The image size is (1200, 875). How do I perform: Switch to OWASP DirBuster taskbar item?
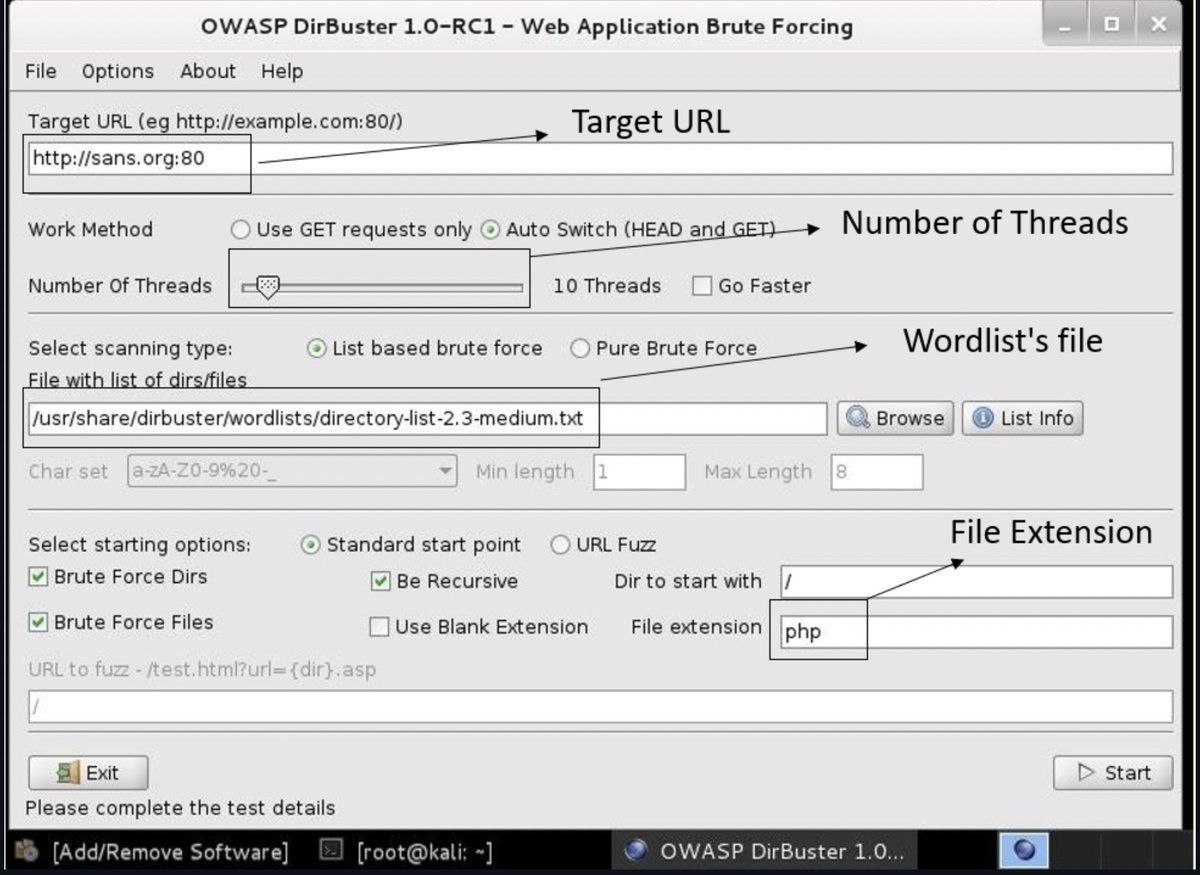point(764,852)
